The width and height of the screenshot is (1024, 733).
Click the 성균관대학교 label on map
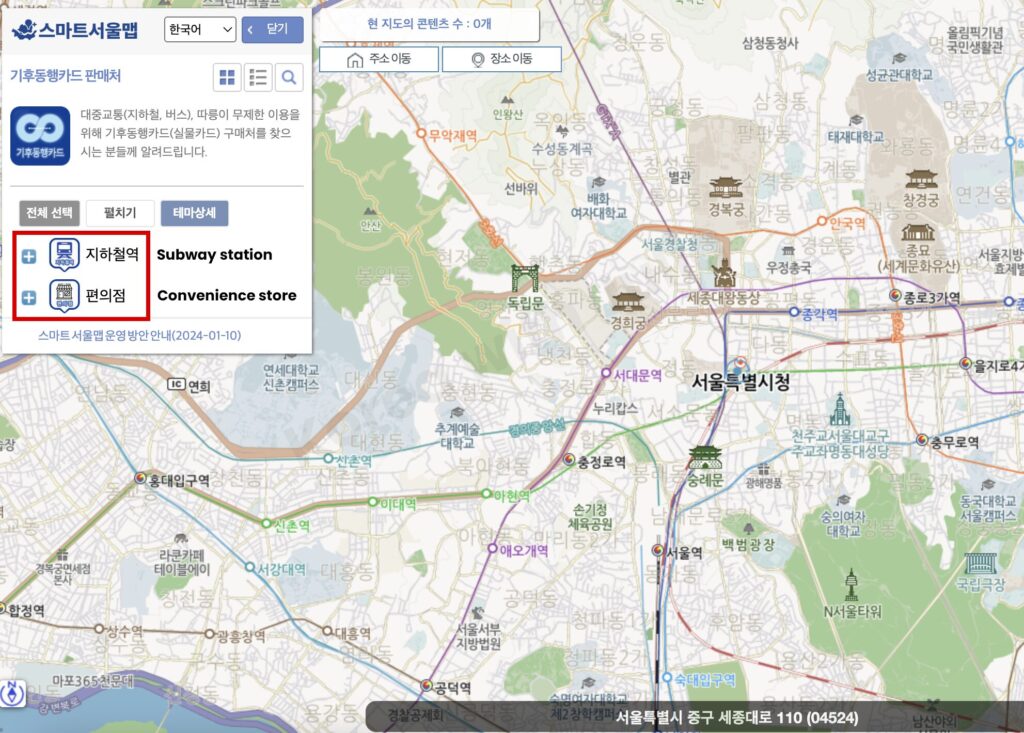pos(899,74)
